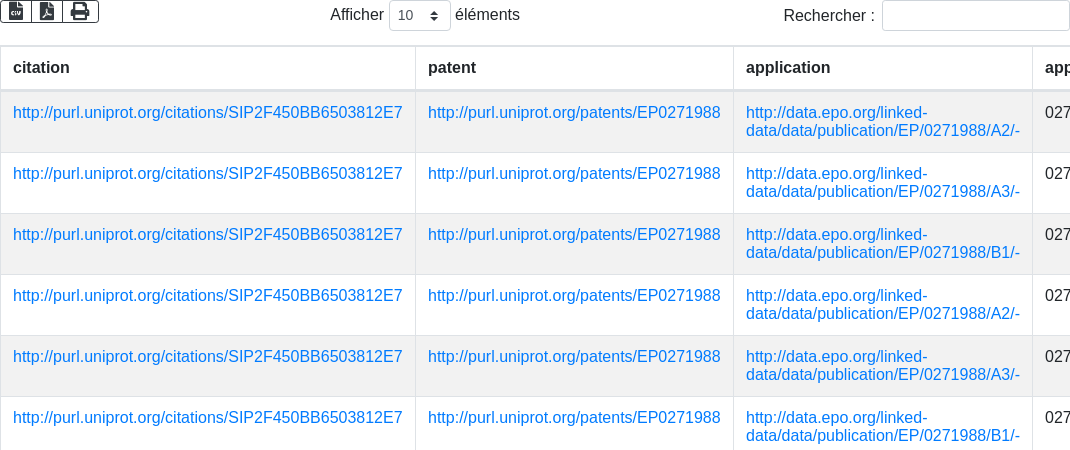Sort by the citation column header

41,68
